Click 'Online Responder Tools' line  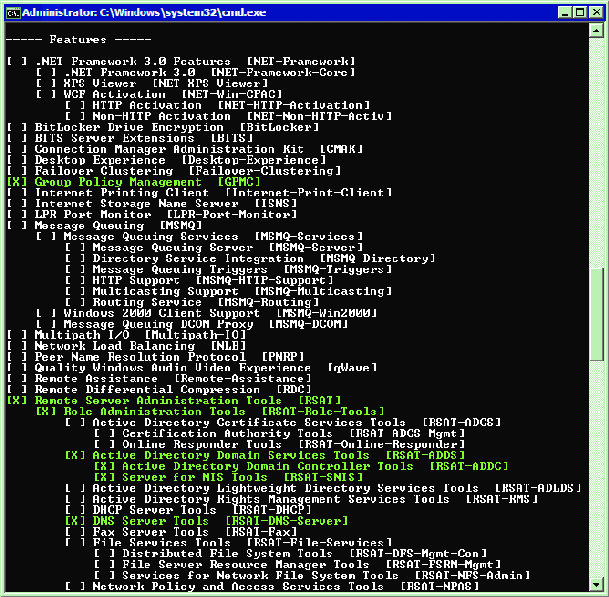279,444
